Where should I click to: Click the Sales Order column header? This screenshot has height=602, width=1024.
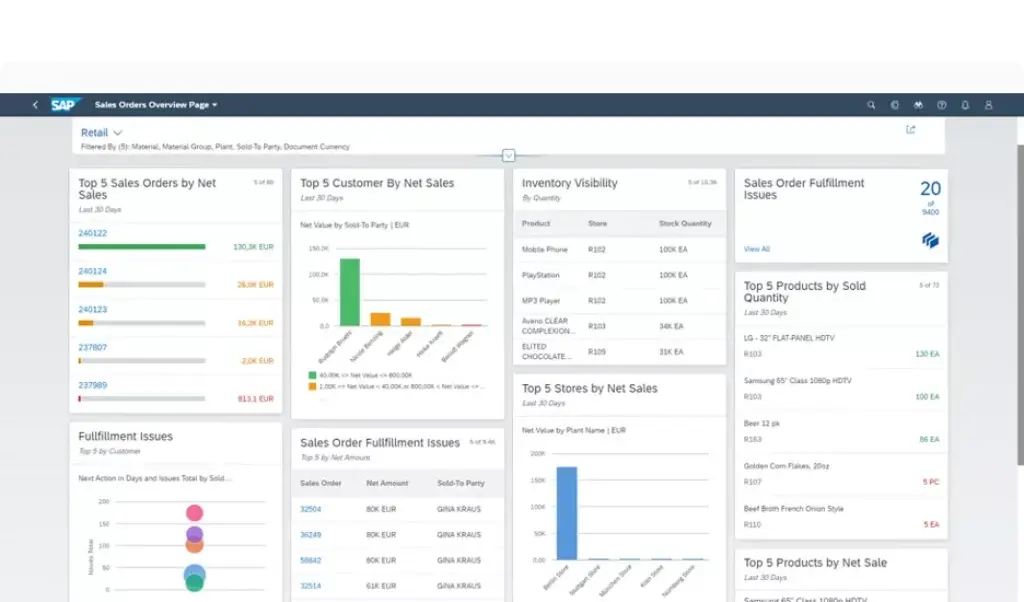[321, 483]
